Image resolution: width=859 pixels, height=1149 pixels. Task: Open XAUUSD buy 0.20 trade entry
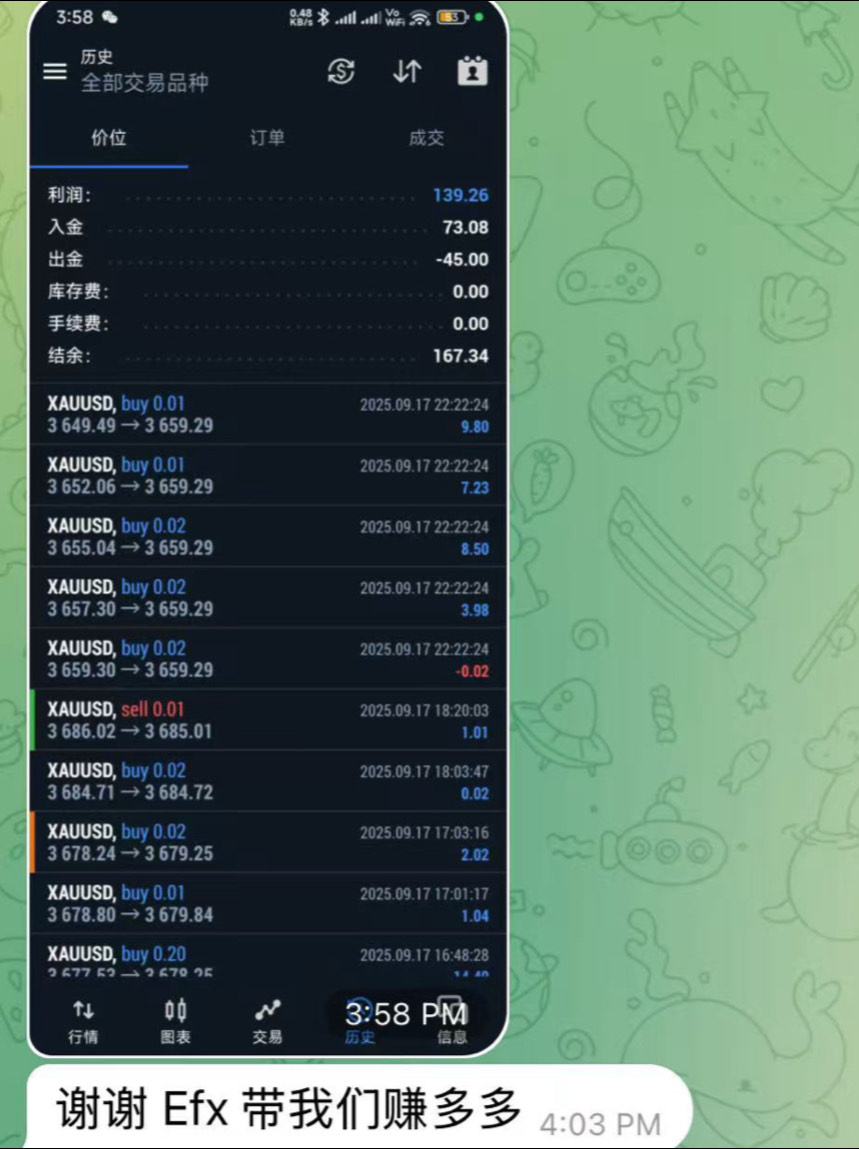(268, 963)
